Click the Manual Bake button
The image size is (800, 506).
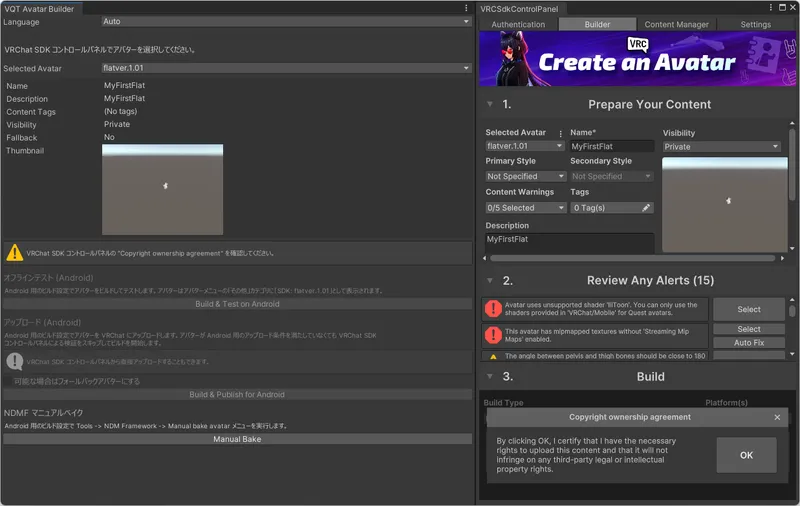click(x=237, y=439)
